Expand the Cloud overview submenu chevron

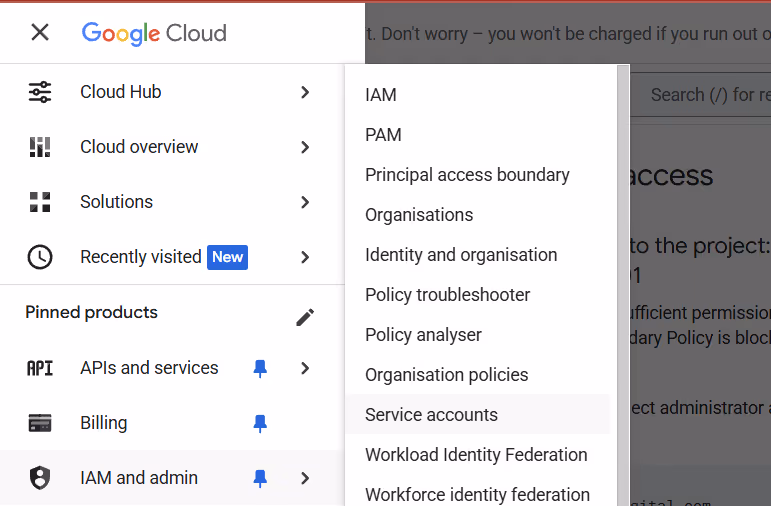305,147
